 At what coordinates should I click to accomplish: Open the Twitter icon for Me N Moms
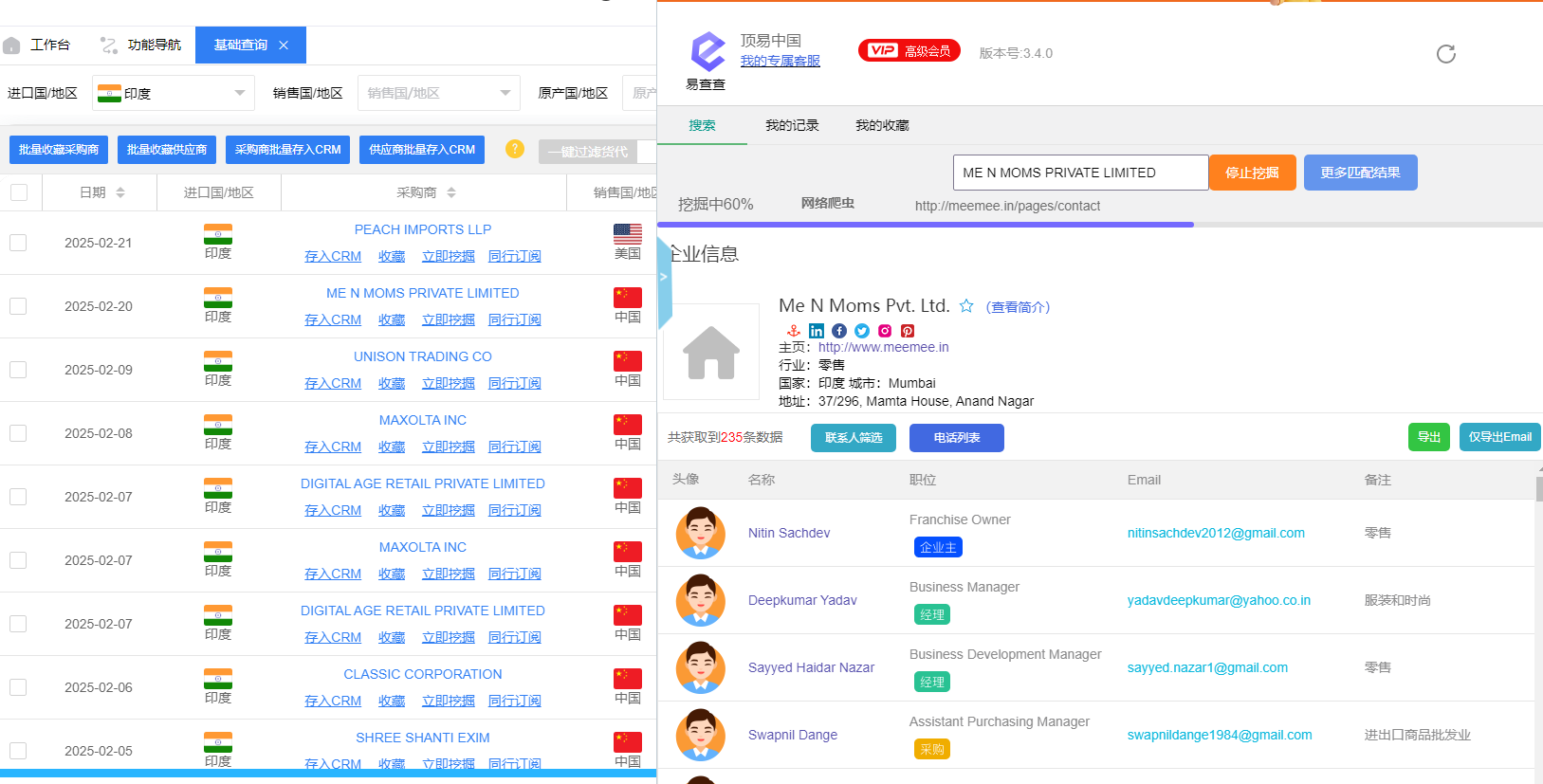(x=862, y=331)
